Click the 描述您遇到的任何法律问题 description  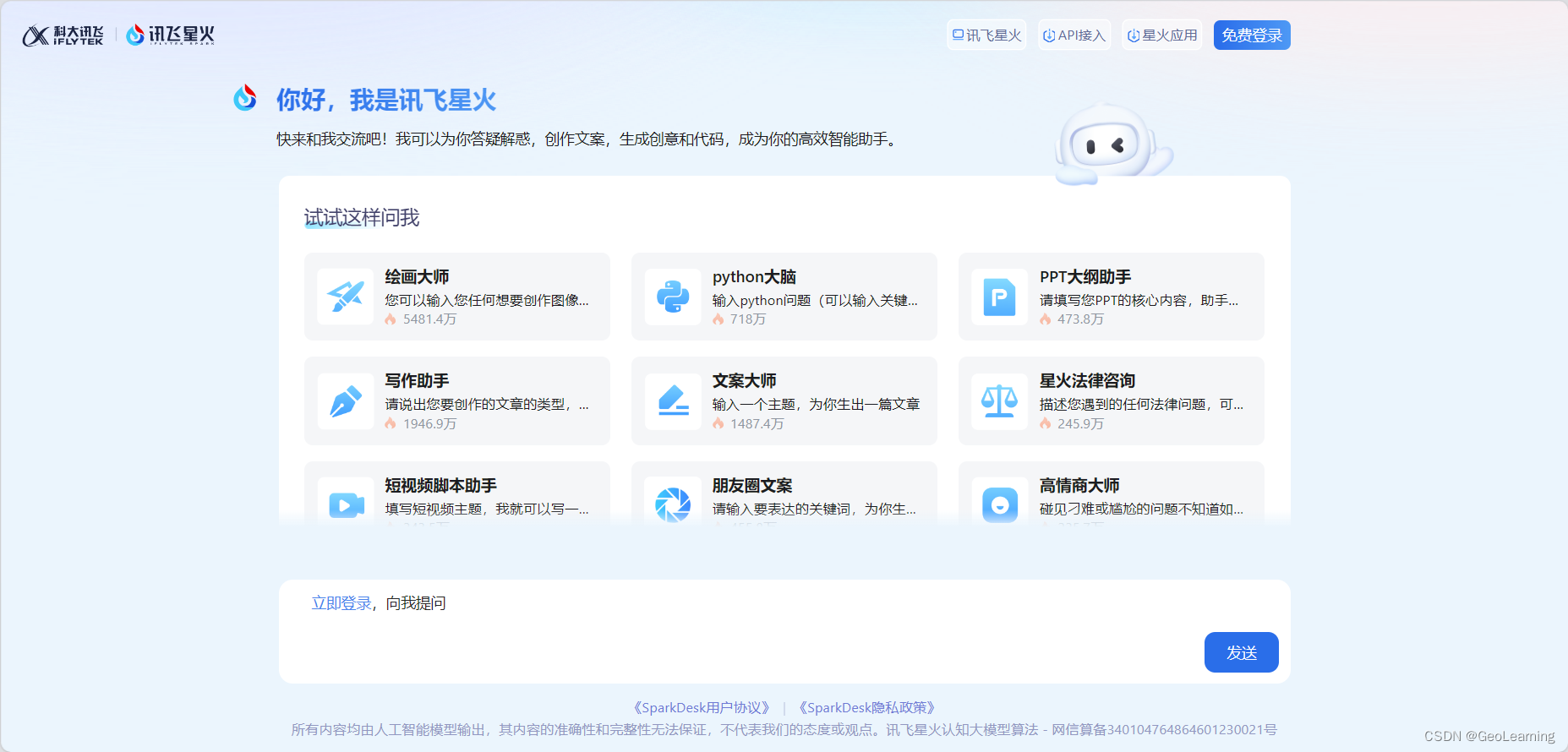(x=1141, y=405)
